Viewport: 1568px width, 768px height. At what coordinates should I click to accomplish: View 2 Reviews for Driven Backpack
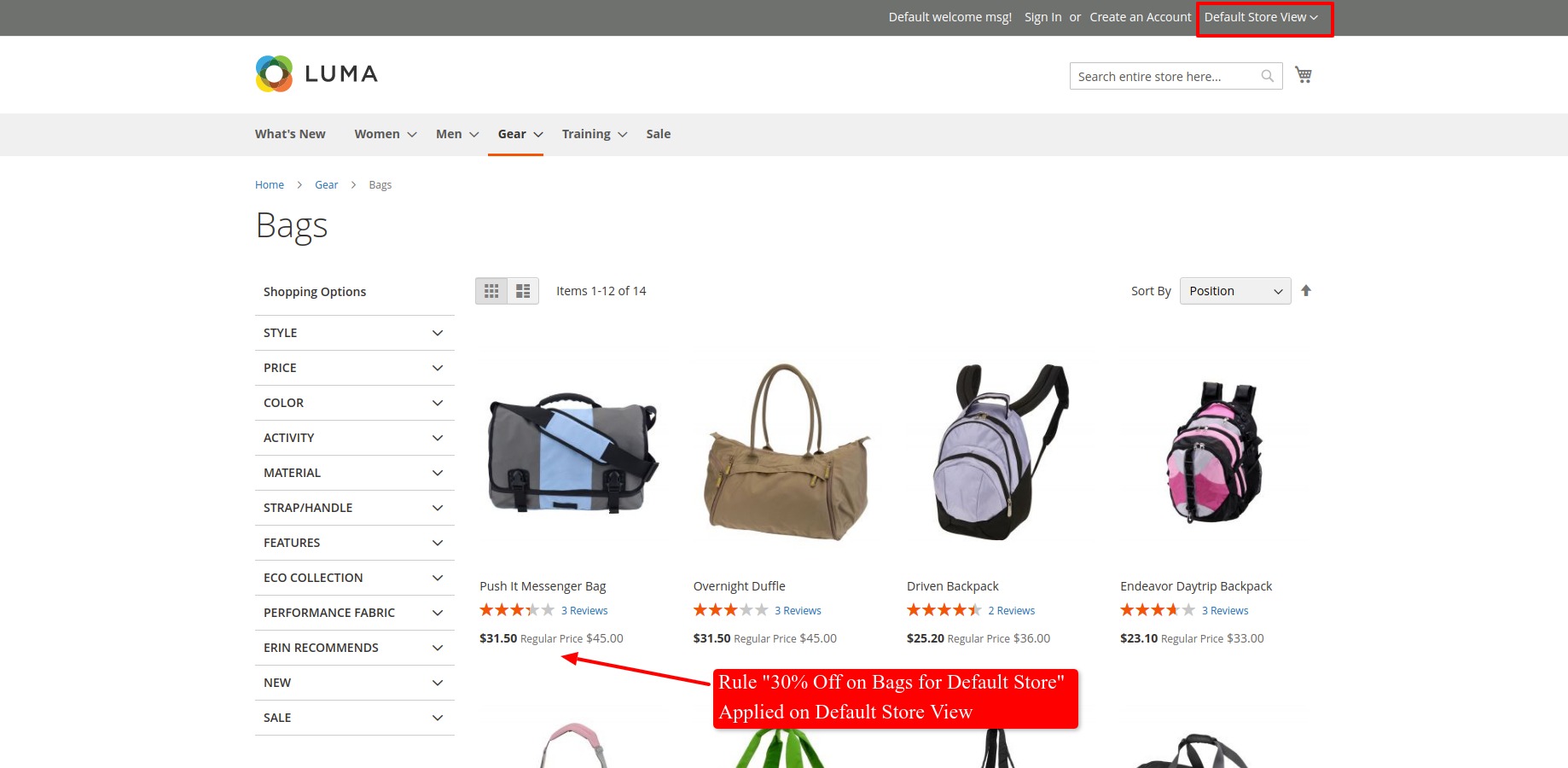point(1012,611)
